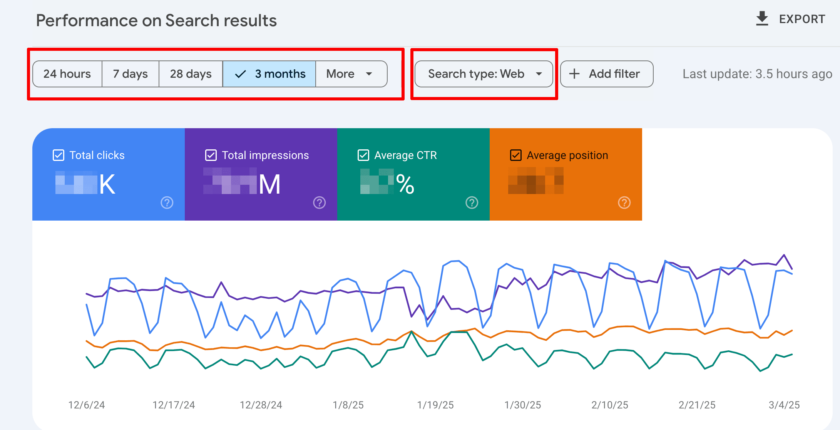Click the 1/19/25 date on chart axis
Viewport: 840px width, 430px height.
coord(437,405)
